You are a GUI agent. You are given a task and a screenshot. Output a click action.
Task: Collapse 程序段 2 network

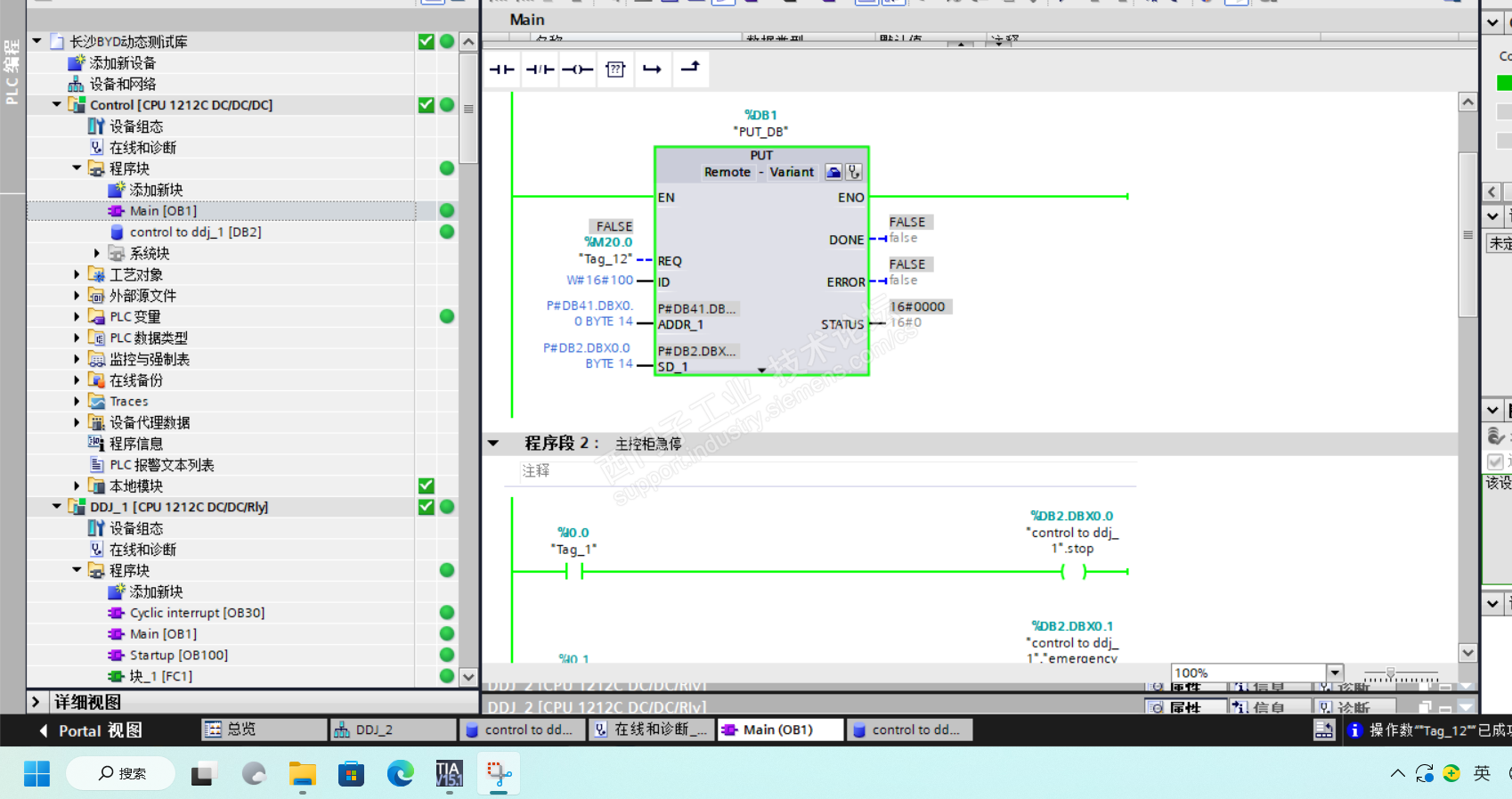tap(493, 443)
